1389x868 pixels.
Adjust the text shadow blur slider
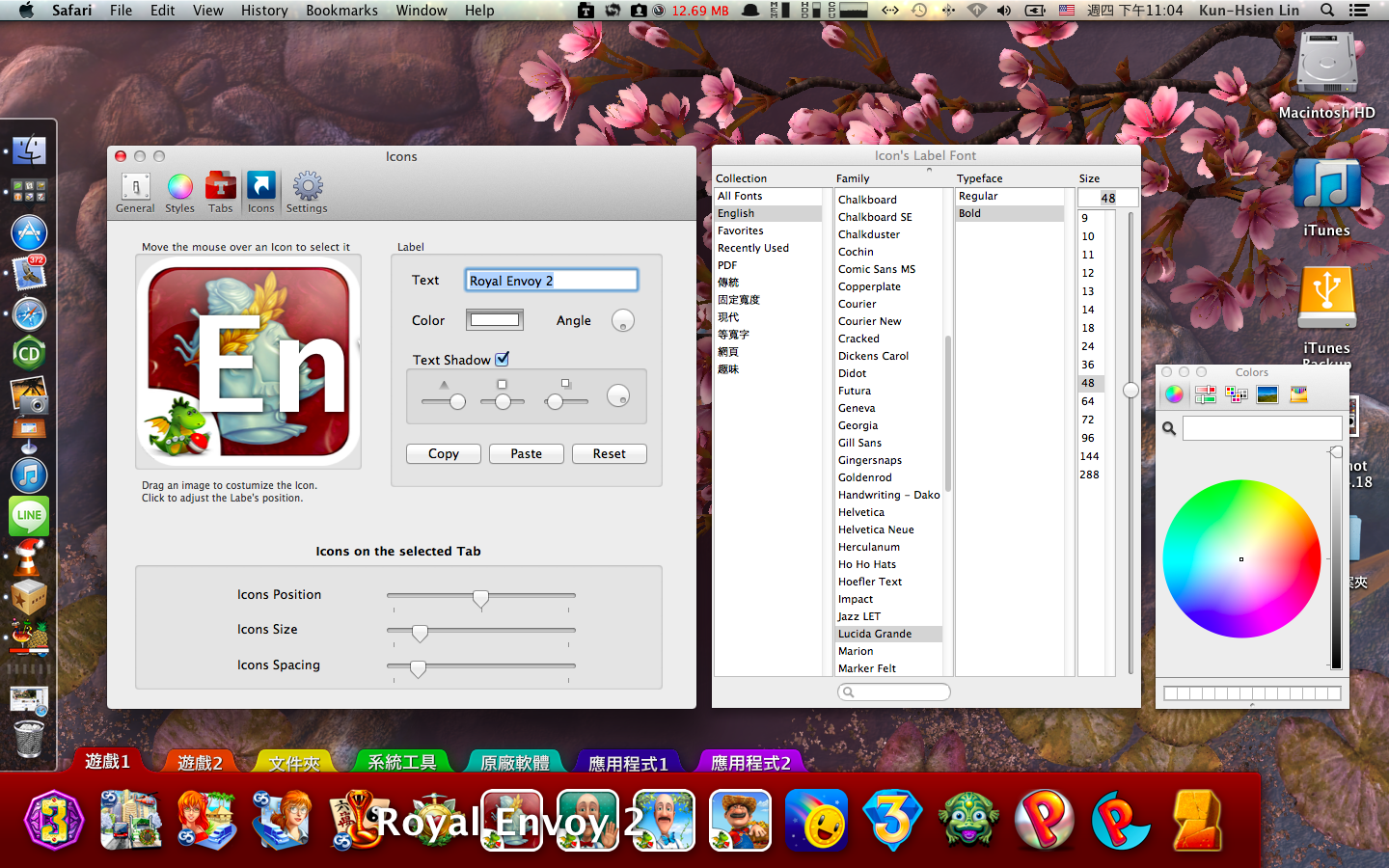point(503,401)
